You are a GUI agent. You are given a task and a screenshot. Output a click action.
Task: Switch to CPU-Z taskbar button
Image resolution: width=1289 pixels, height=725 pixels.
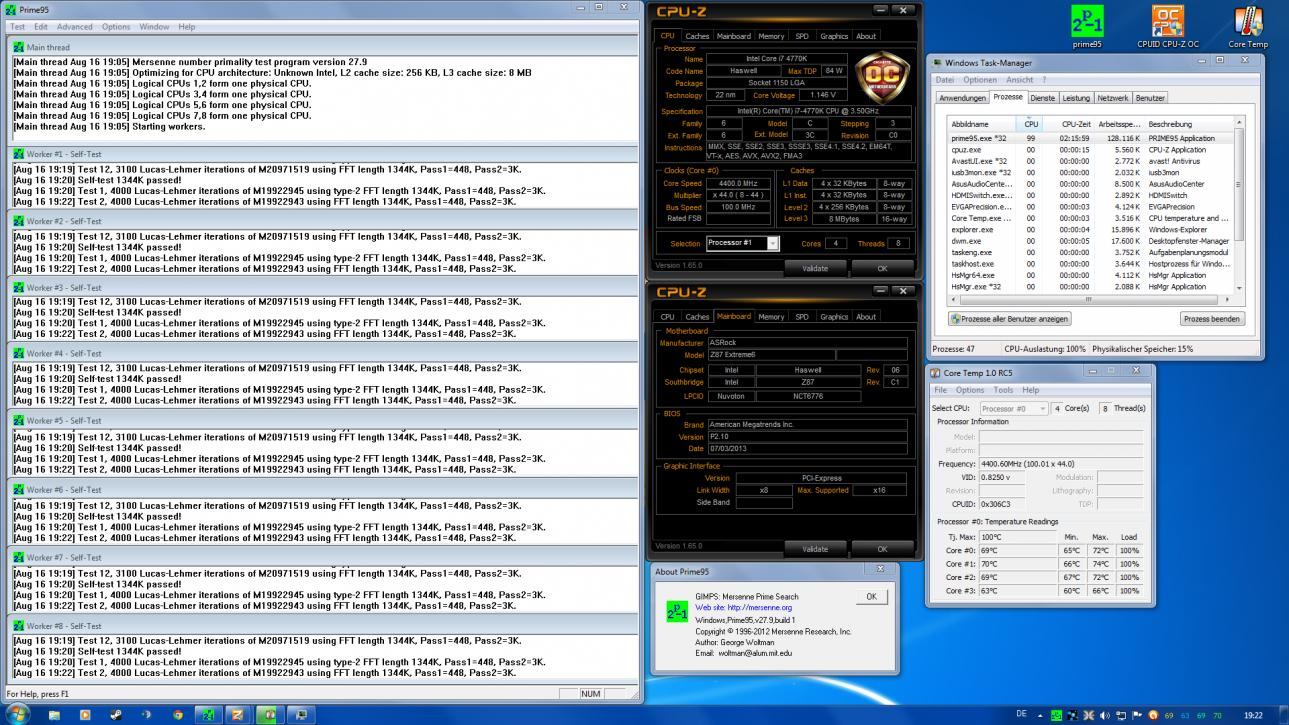239,715
